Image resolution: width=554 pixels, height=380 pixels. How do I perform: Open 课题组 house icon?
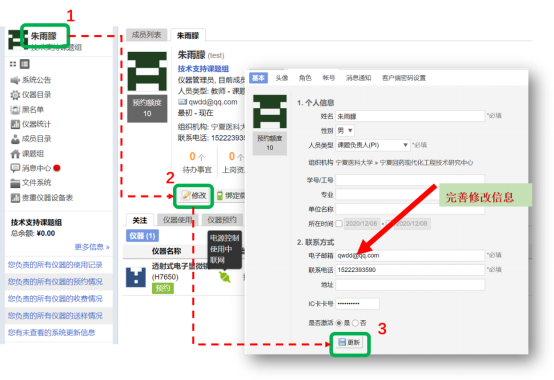coord(15,154)
